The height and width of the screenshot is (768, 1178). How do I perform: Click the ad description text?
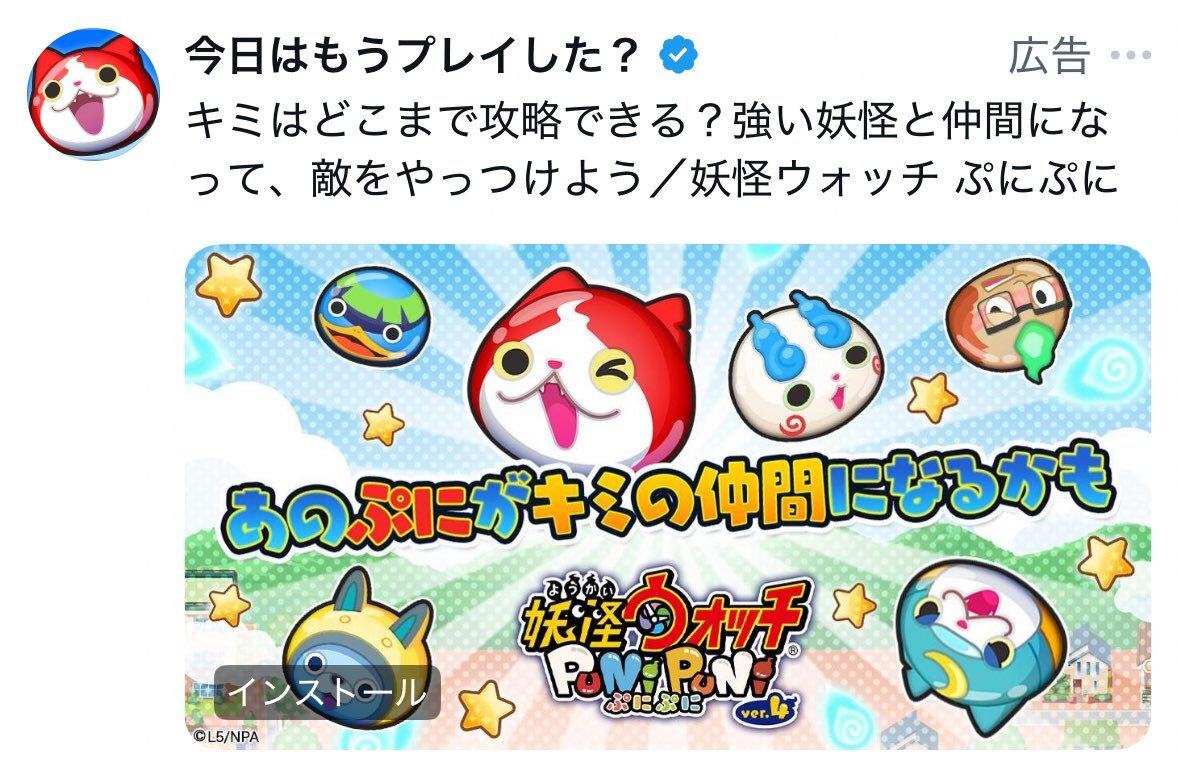(652, 150)
